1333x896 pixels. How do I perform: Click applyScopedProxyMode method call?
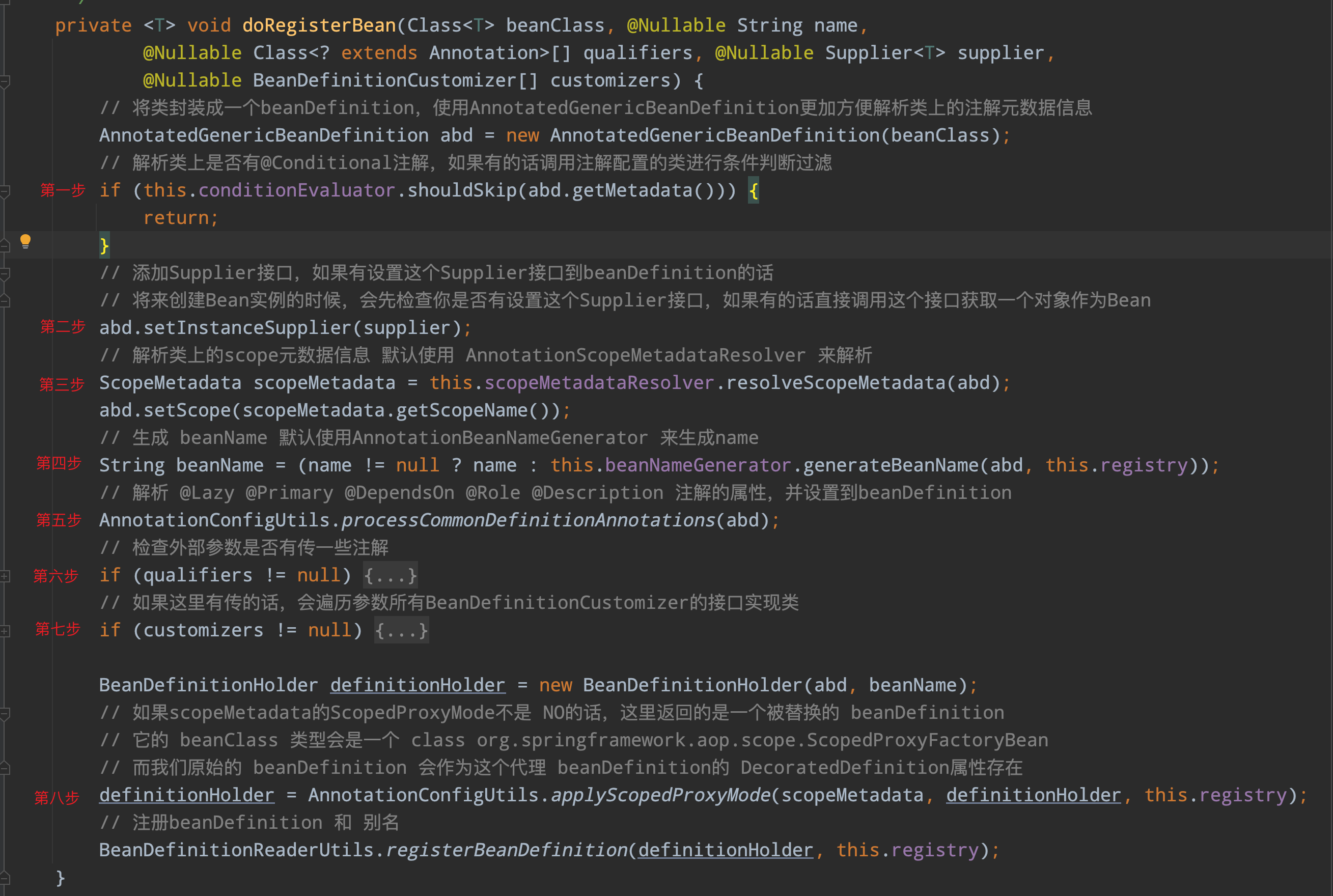(x=660, y=795)
